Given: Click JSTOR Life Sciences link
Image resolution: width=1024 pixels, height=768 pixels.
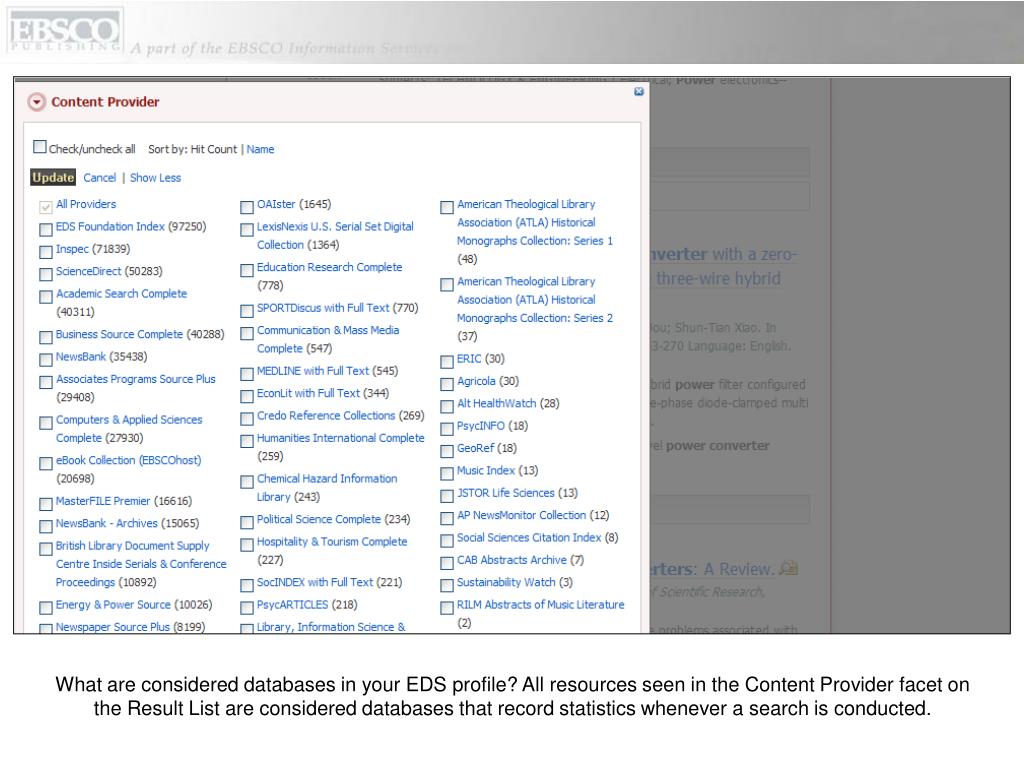Looking at the screenshot, I should click(x=505, y=492).
